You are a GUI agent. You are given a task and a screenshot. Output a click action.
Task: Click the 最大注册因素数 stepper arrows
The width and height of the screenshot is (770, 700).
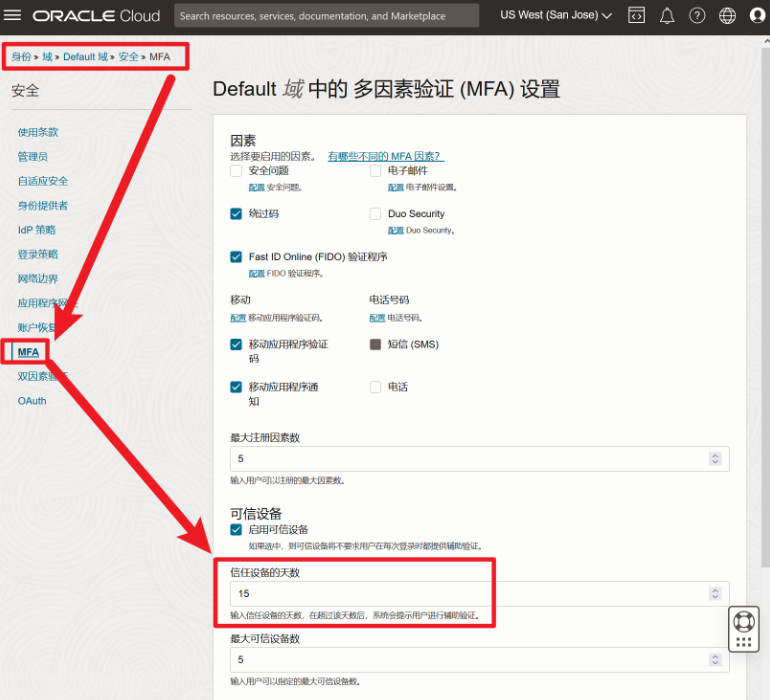(x=715, y=459)
